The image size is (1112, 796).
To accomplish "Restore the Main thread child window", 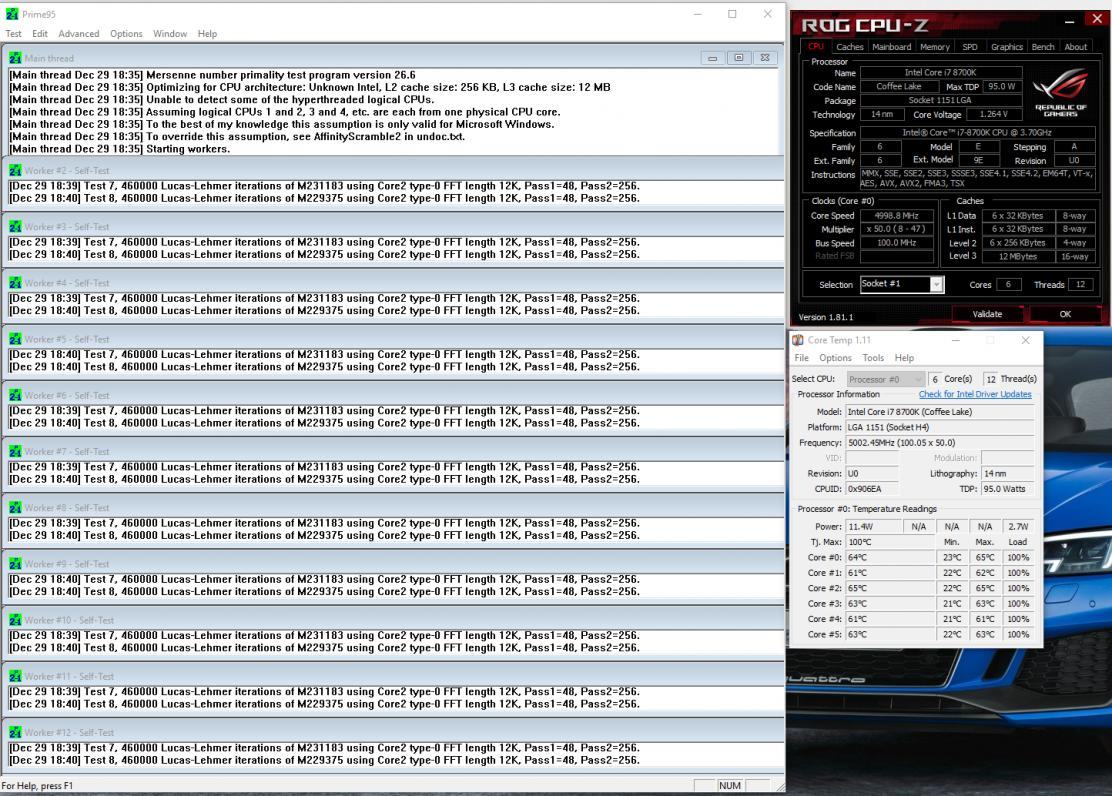I will (x=739, y=57).
